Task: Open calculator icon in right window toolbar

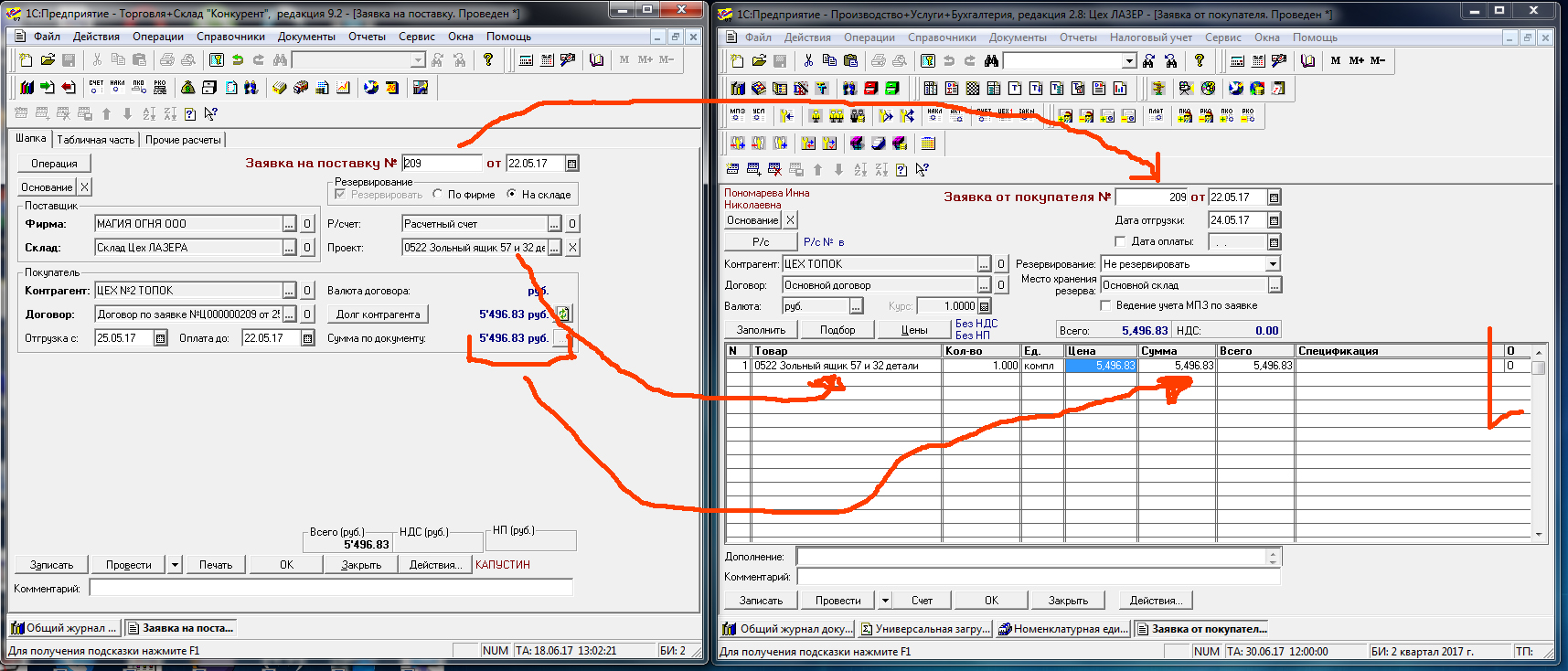Action: (1237, 61)
